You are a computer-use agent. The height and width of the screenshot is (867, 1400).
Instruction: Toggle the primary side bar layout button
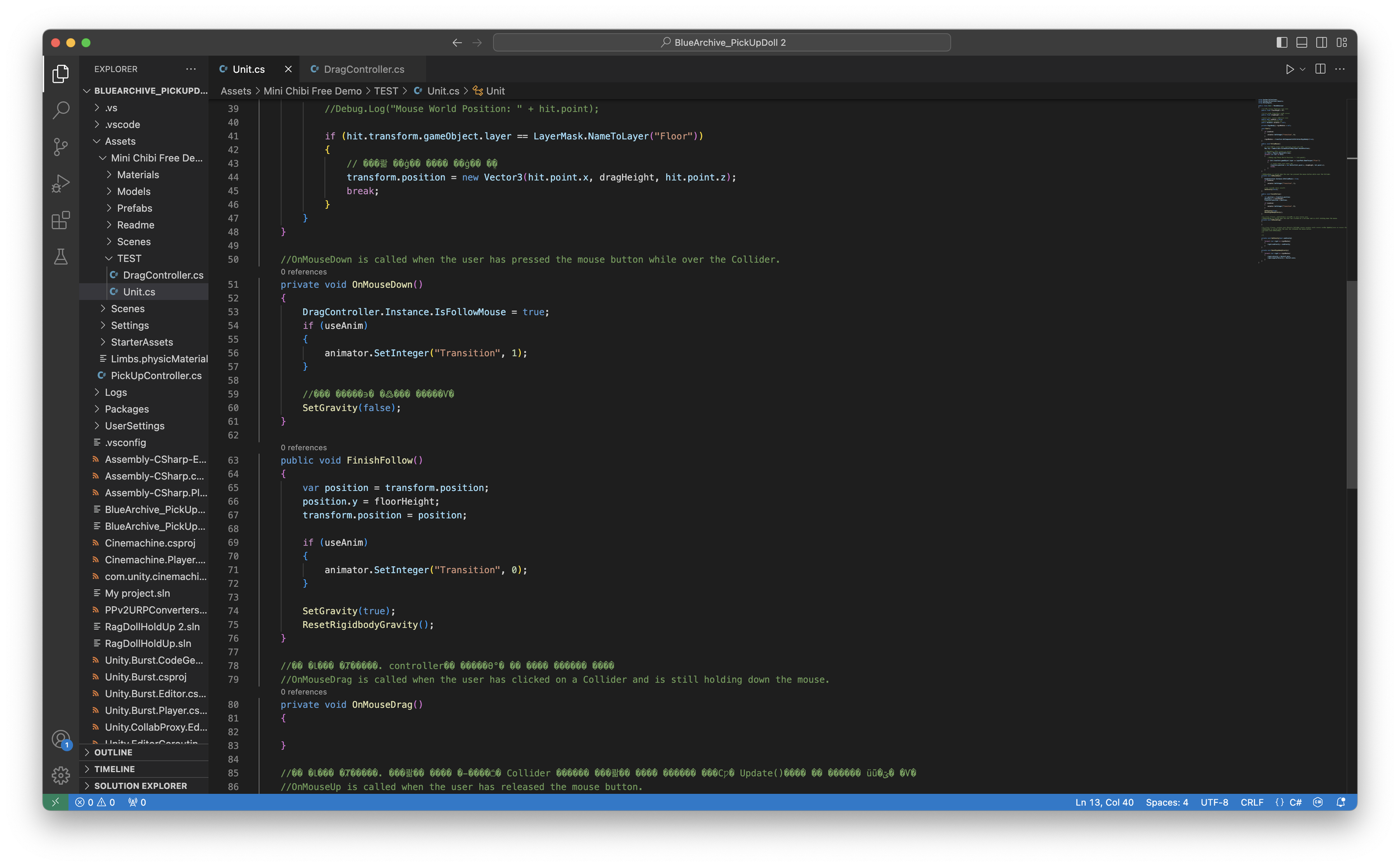pyautogui.click(x=1282, y=43)
